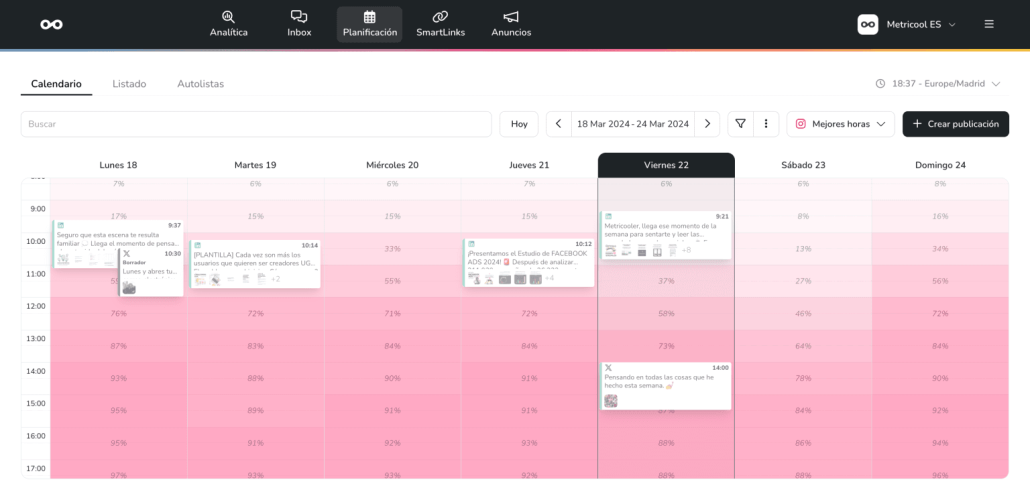The height and width of the screenshot is (500, 1030).
Task: Click in the Buscar search field
Action: (x=256, y=124)
